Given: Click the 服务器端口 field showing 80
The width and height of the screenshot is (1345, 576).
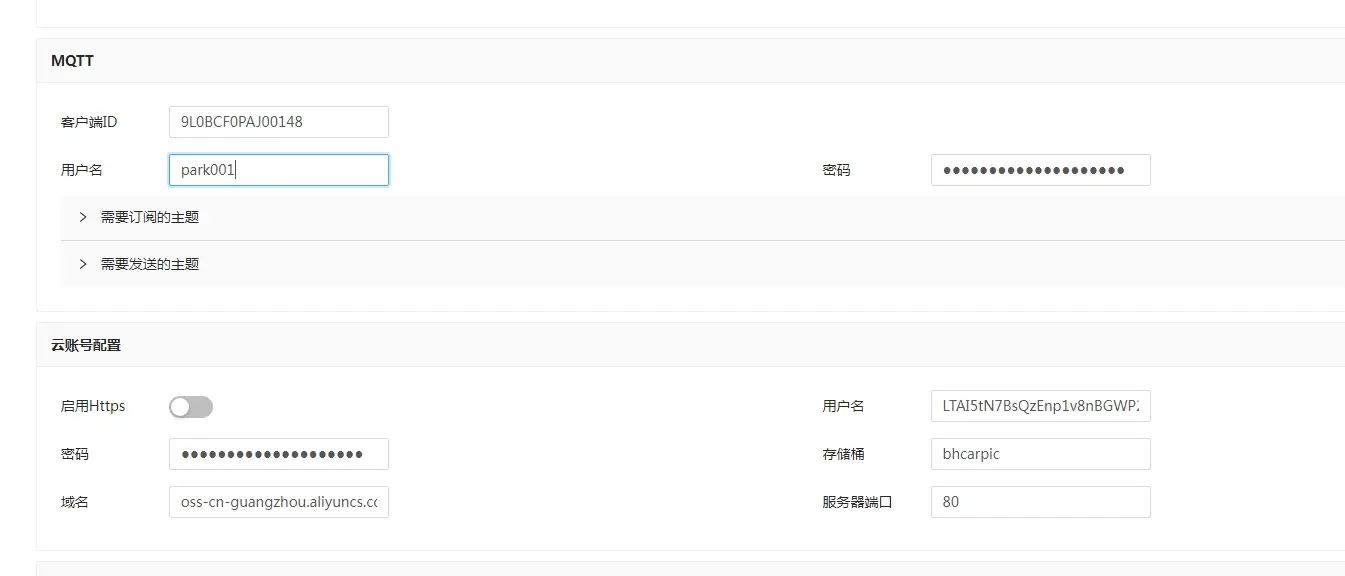Looking at the screenshot, I should coord(1040,502).
